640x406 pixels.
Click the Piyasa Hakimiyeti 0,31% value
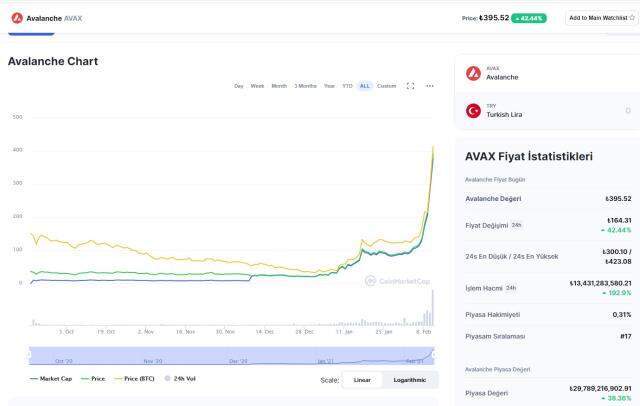(x=622, y=315)
